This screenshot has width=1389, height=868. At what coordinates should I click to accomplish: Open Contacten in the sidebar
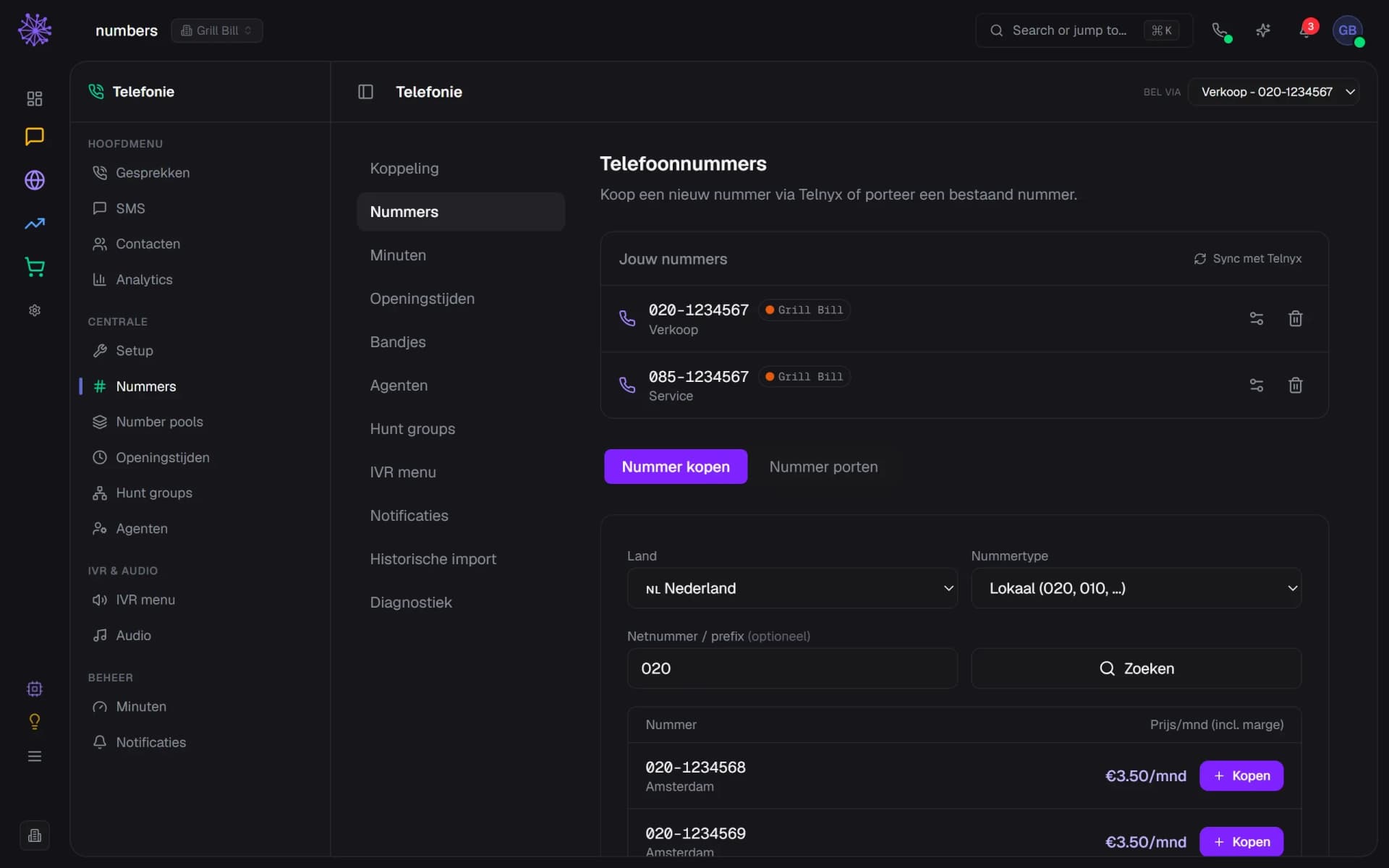pyautogui.click(x=200, y=244)
